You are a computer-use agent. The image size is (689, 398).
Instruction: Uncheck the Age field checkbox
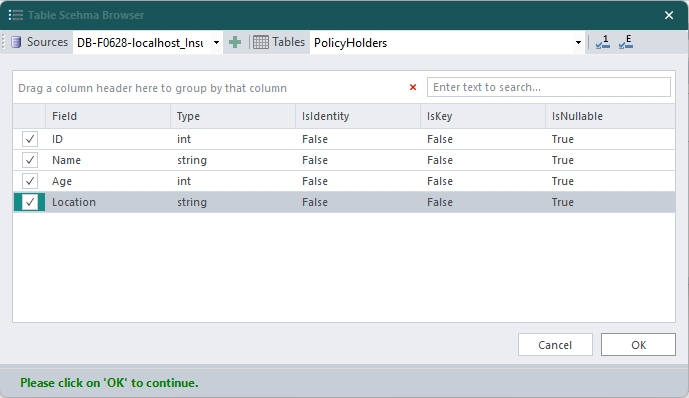pyautogui.click(x=30, y=181)
